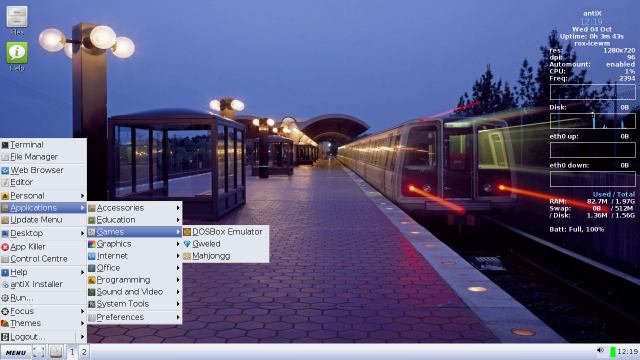Image resolution: width=640 pixels, height=360 pixels.
Task: Click the Update Menu icon
Action: coord(5,220)
